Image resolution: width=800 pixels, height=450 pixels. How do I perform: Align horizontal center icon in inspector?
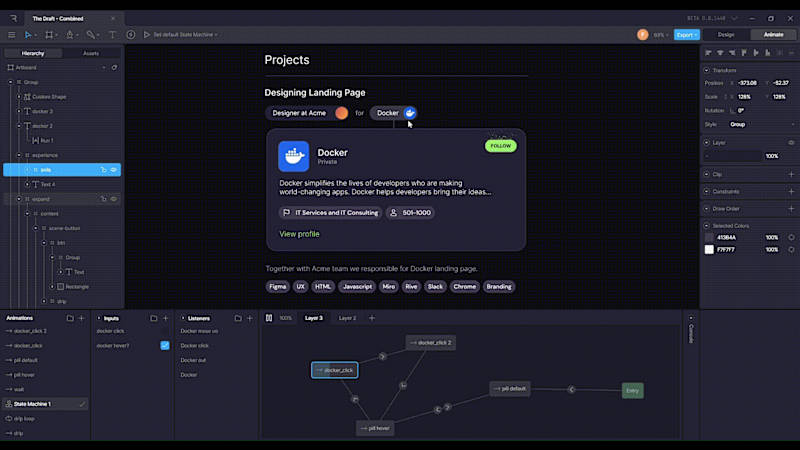[x=720, y=53]
